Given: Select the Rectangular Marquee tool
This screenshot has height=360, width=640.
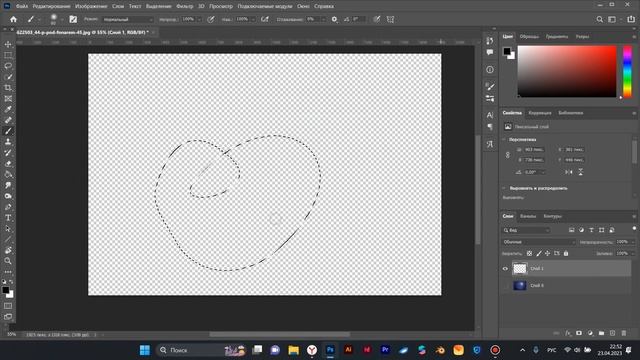Looking at the screenshot, I should pos(8,55).
